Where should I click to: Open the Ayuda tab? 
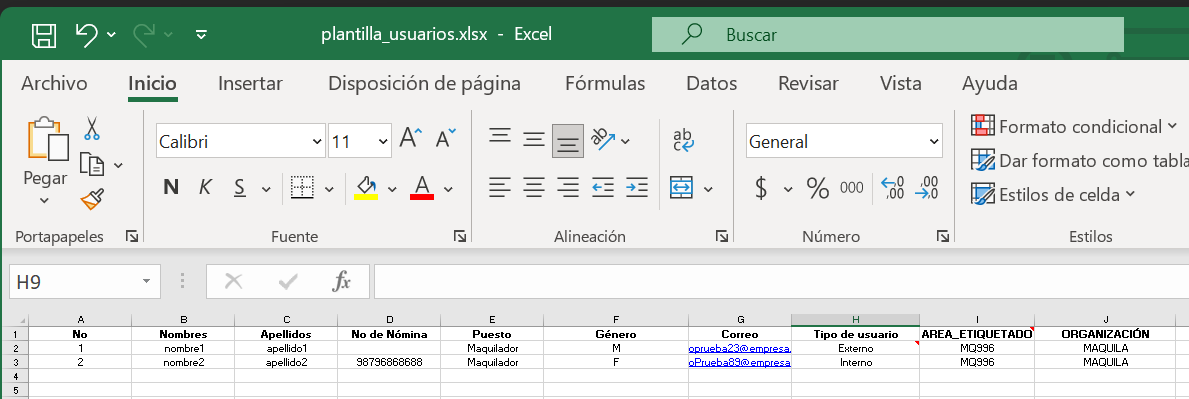pyautogui.click(x=990, y=83)
